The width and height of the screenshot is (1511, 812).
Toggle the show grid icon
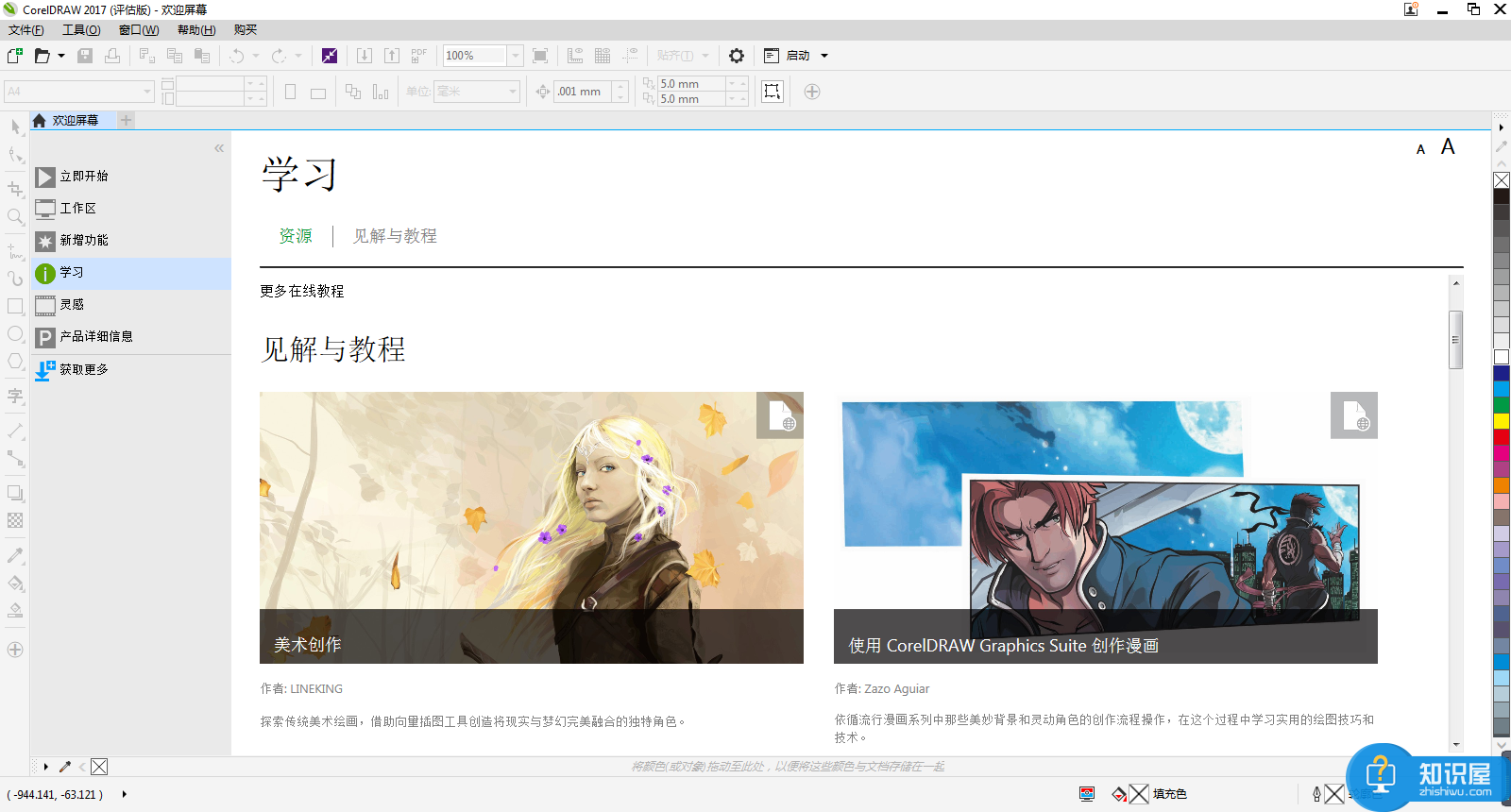603,56
